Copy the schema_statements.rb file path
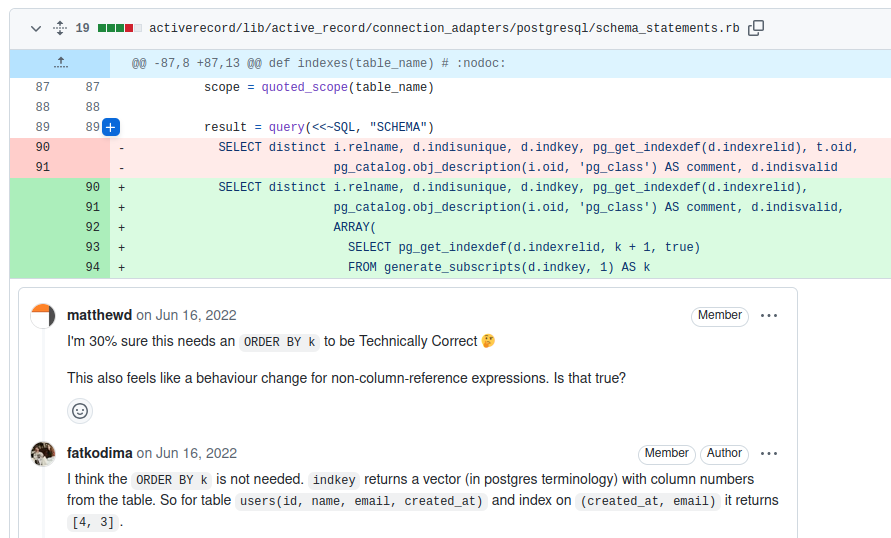Image resolution: width=891 pixels, height=538 pixels. [756, 28]
